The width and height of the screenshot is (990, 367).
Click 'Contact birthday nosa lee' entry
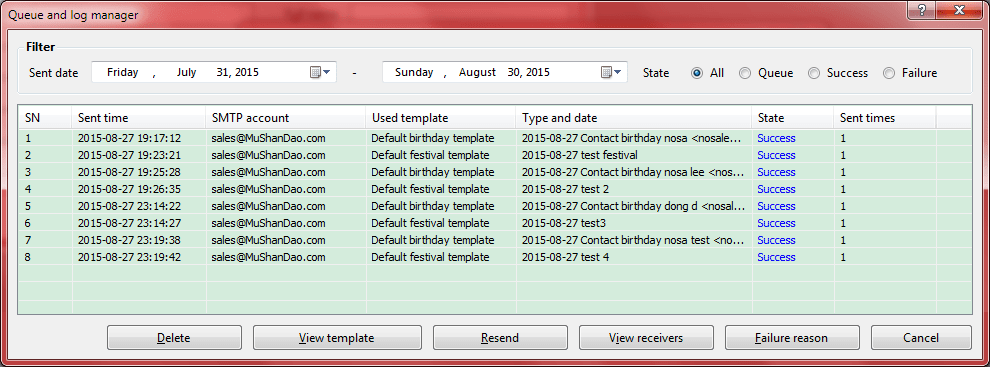pos(633,172)
